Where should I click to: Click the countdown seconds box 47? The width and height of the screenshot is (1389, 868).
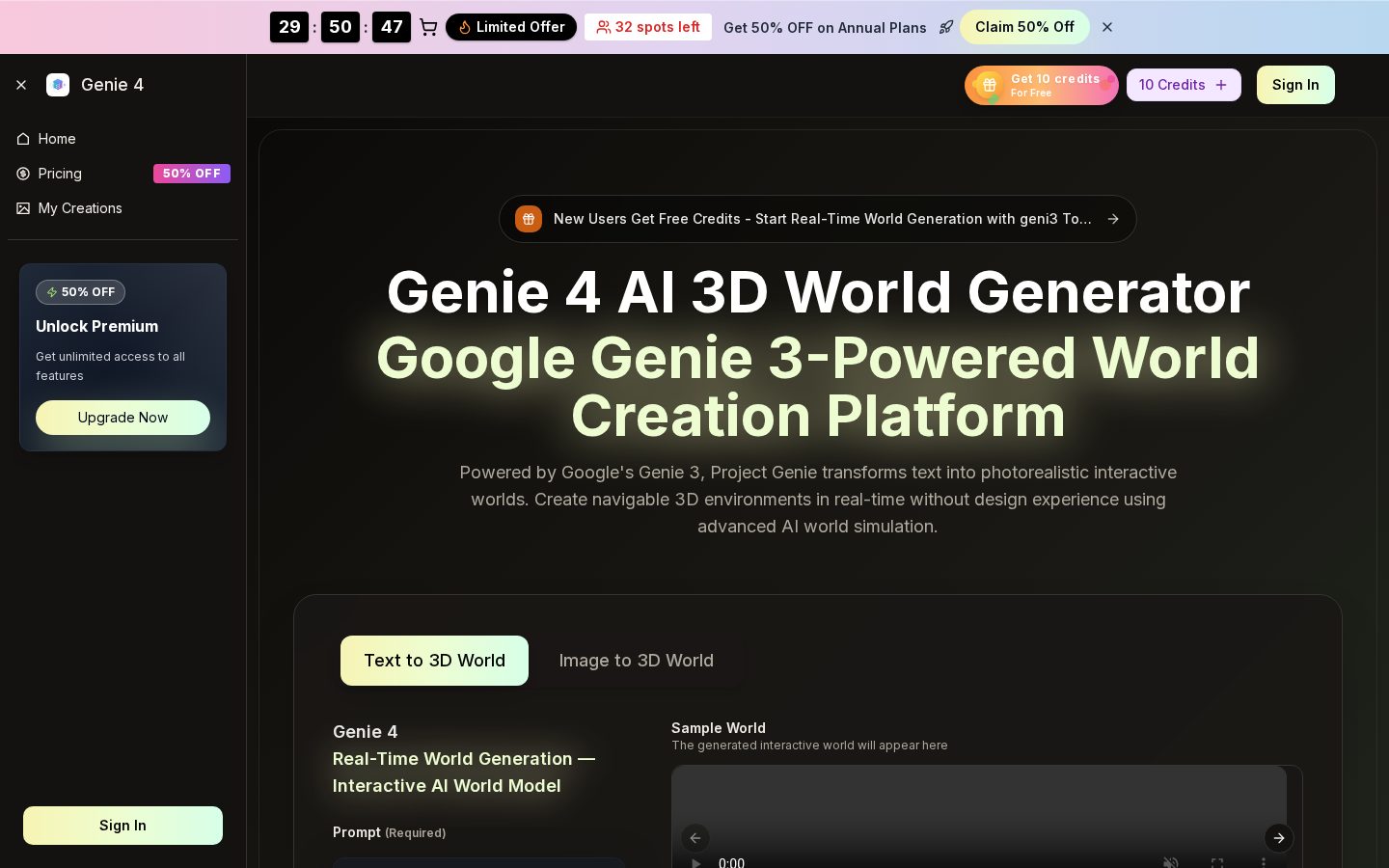(x=392, y=27)
